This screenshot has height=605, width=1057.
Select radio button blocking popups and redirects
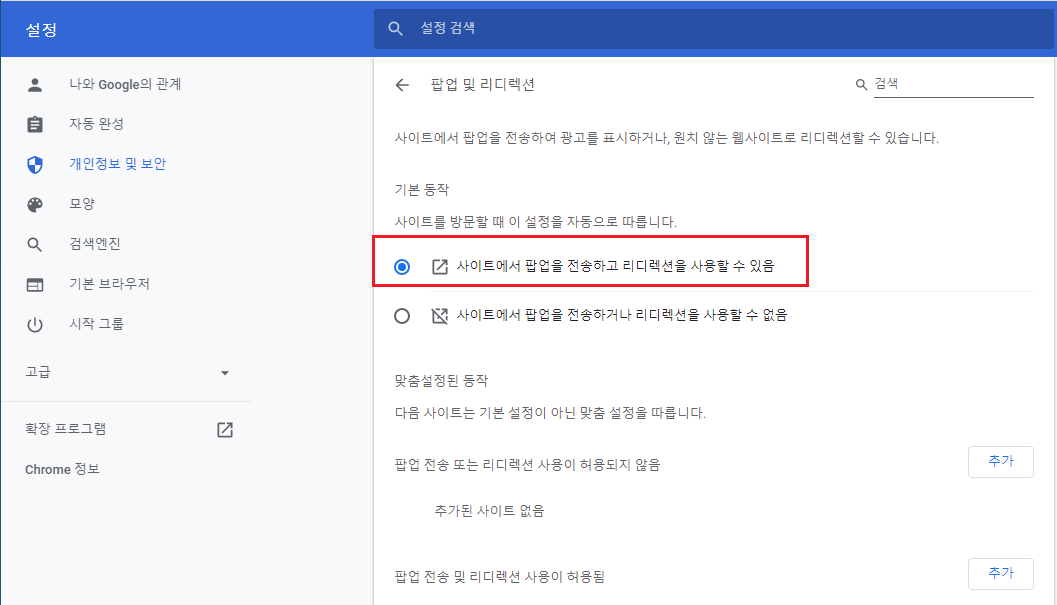point(402,316)
